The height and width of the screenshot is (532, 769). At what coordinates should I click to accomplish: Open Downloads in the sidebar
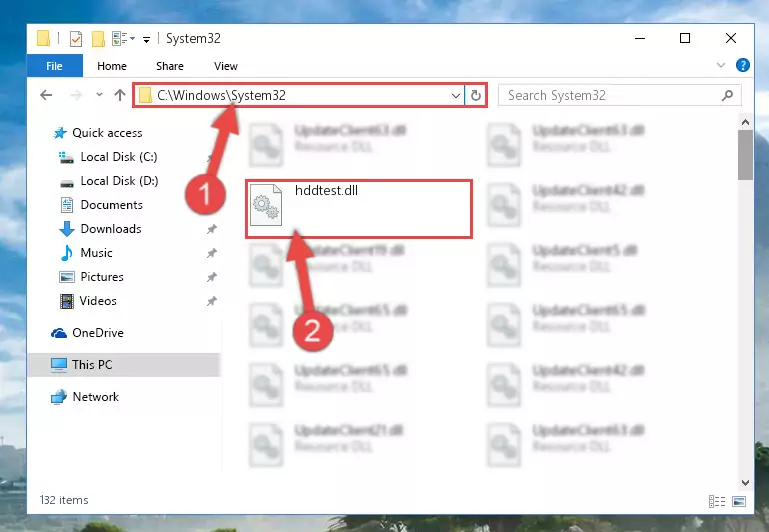tap(111, 229)
